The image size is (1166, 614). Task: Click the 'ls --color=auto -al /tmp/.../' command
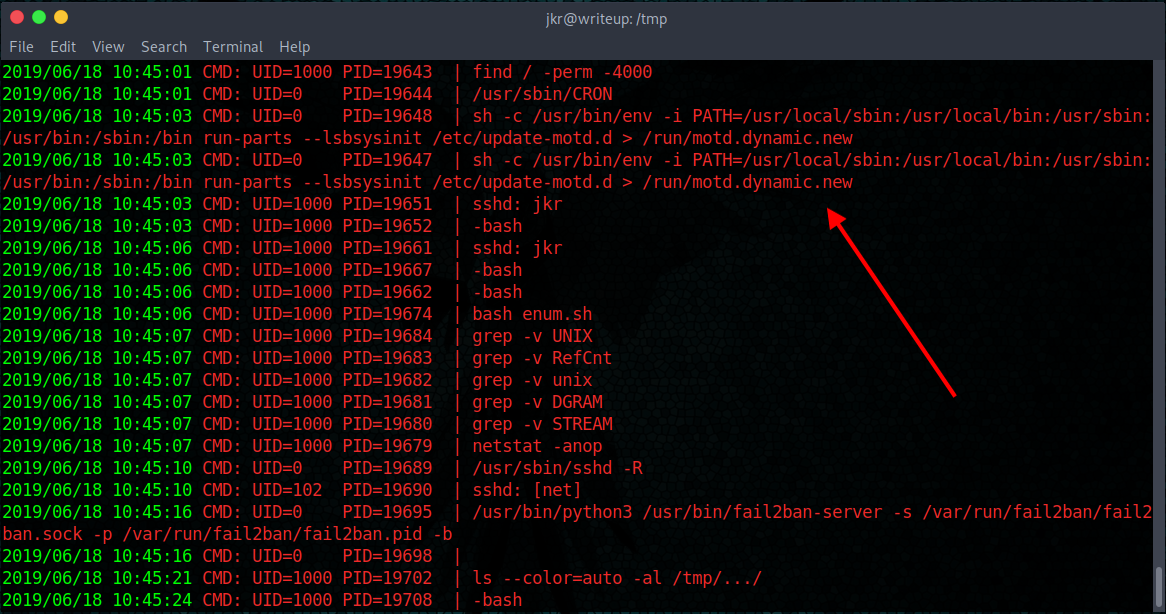click(x=617, y=578)
